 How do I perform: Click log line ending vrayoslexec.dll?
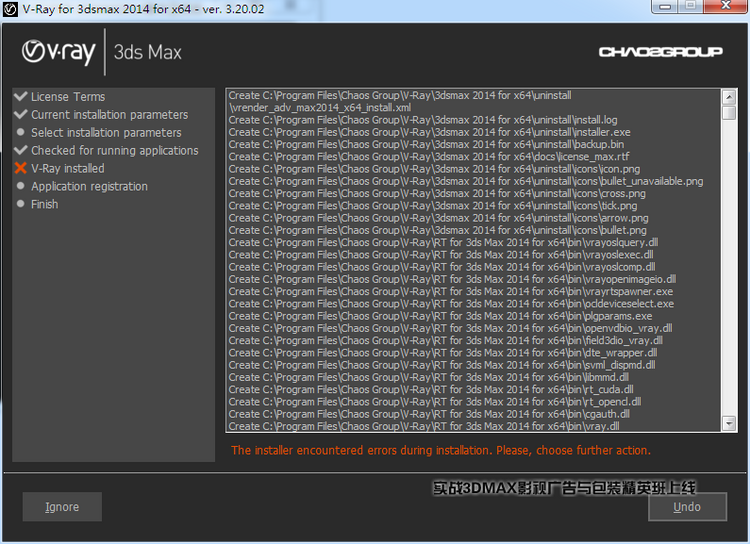coord(441,255)
